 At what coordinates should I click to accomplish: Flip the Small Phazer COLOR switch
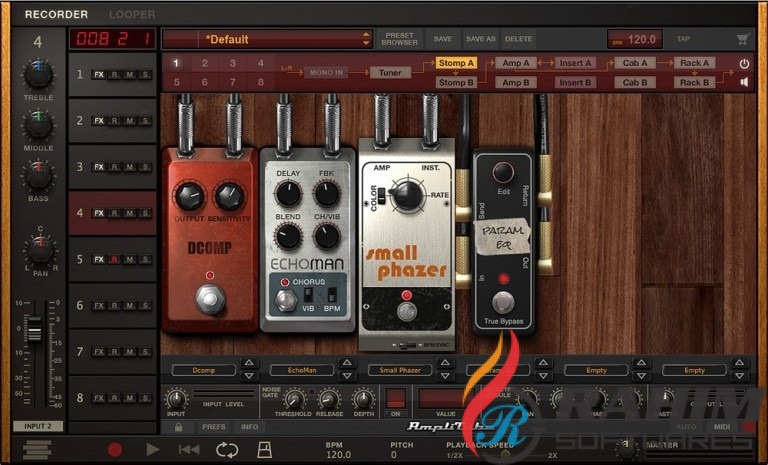click(383, 198)
